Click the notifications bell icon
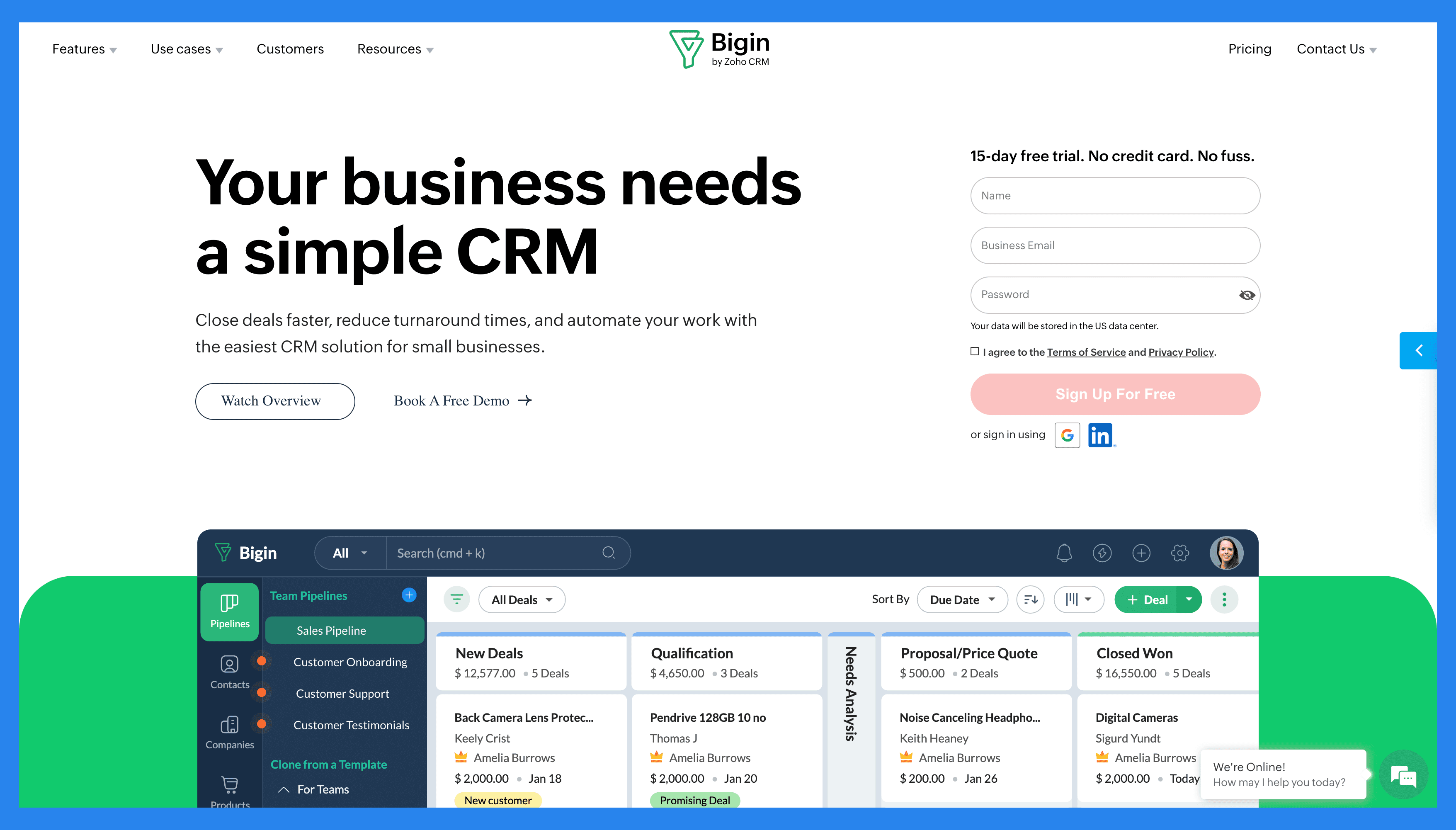This screenshot has height=830, width=1456. 1064,553
